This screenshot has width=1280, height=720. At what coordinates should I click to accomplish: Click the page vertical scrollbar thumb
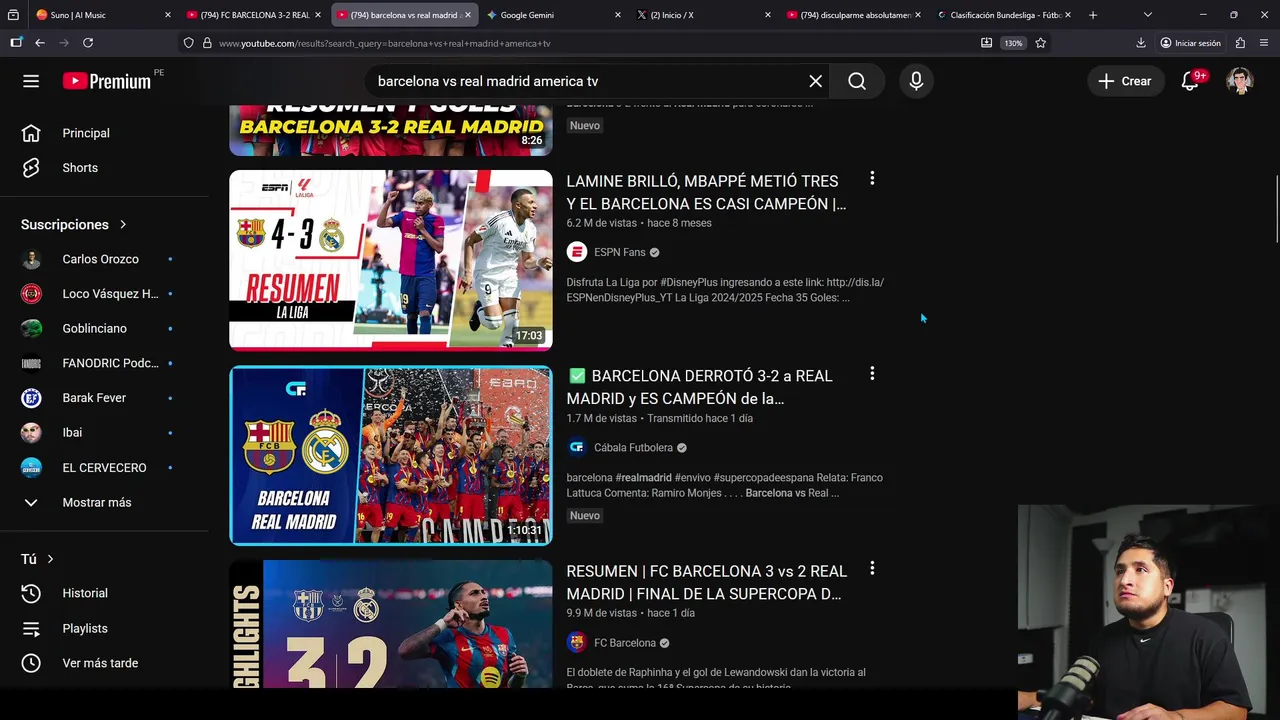tap(1275, 208)
